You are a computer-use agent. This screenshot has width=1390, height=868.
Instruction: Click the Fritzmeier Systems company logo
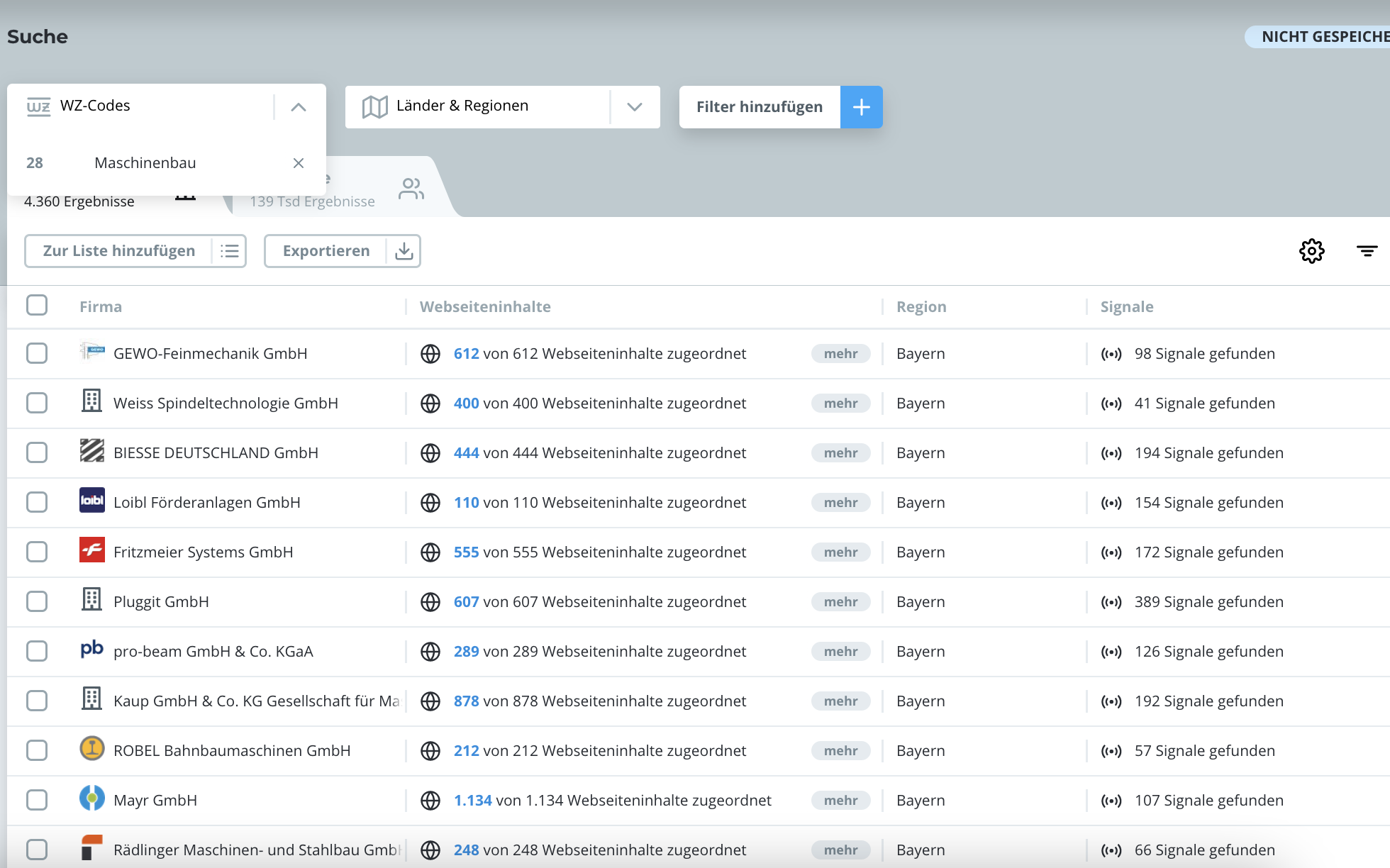click(92, 550)
